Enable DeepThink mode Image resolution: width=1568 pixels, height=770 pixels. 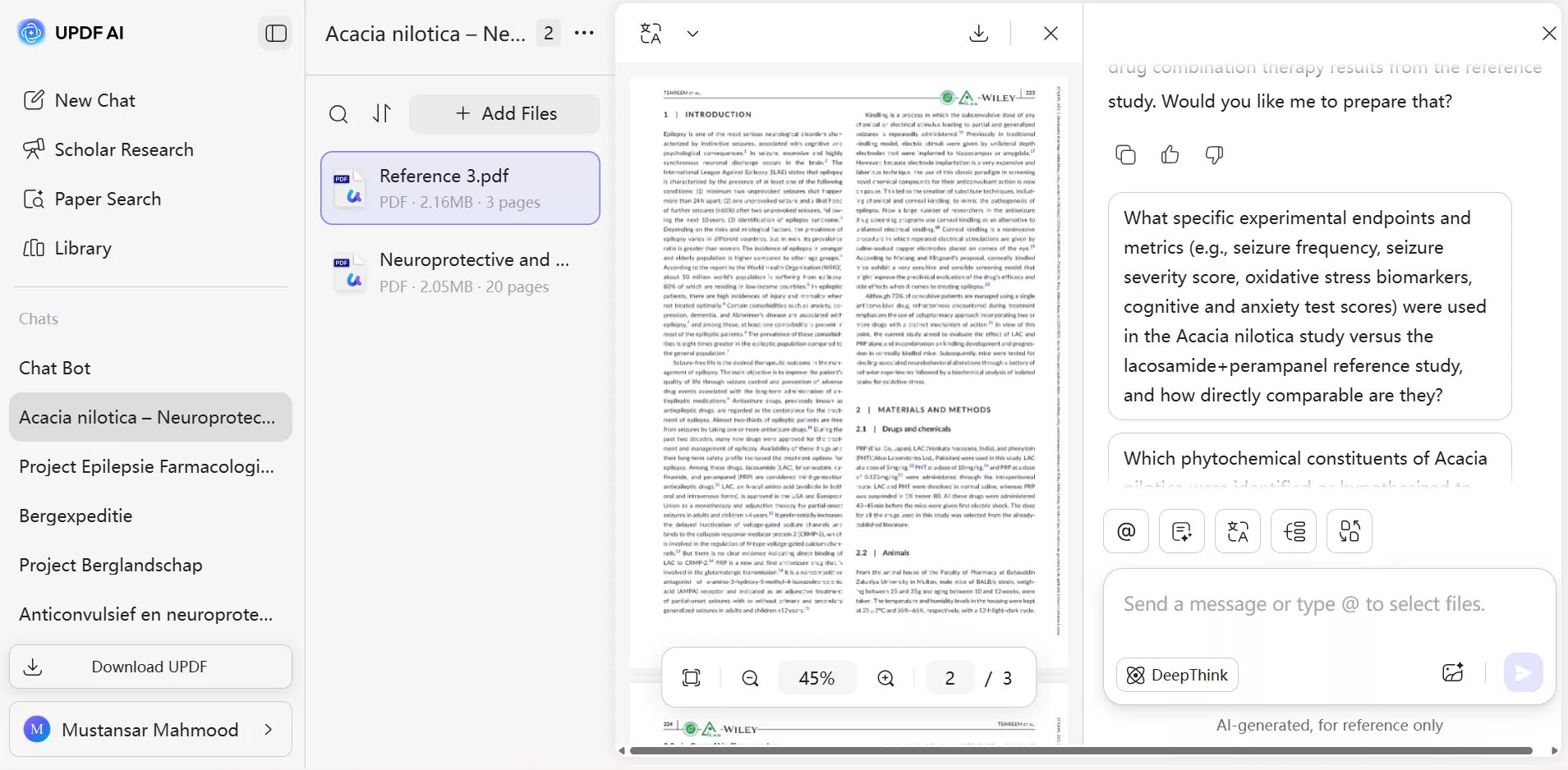1176,676
